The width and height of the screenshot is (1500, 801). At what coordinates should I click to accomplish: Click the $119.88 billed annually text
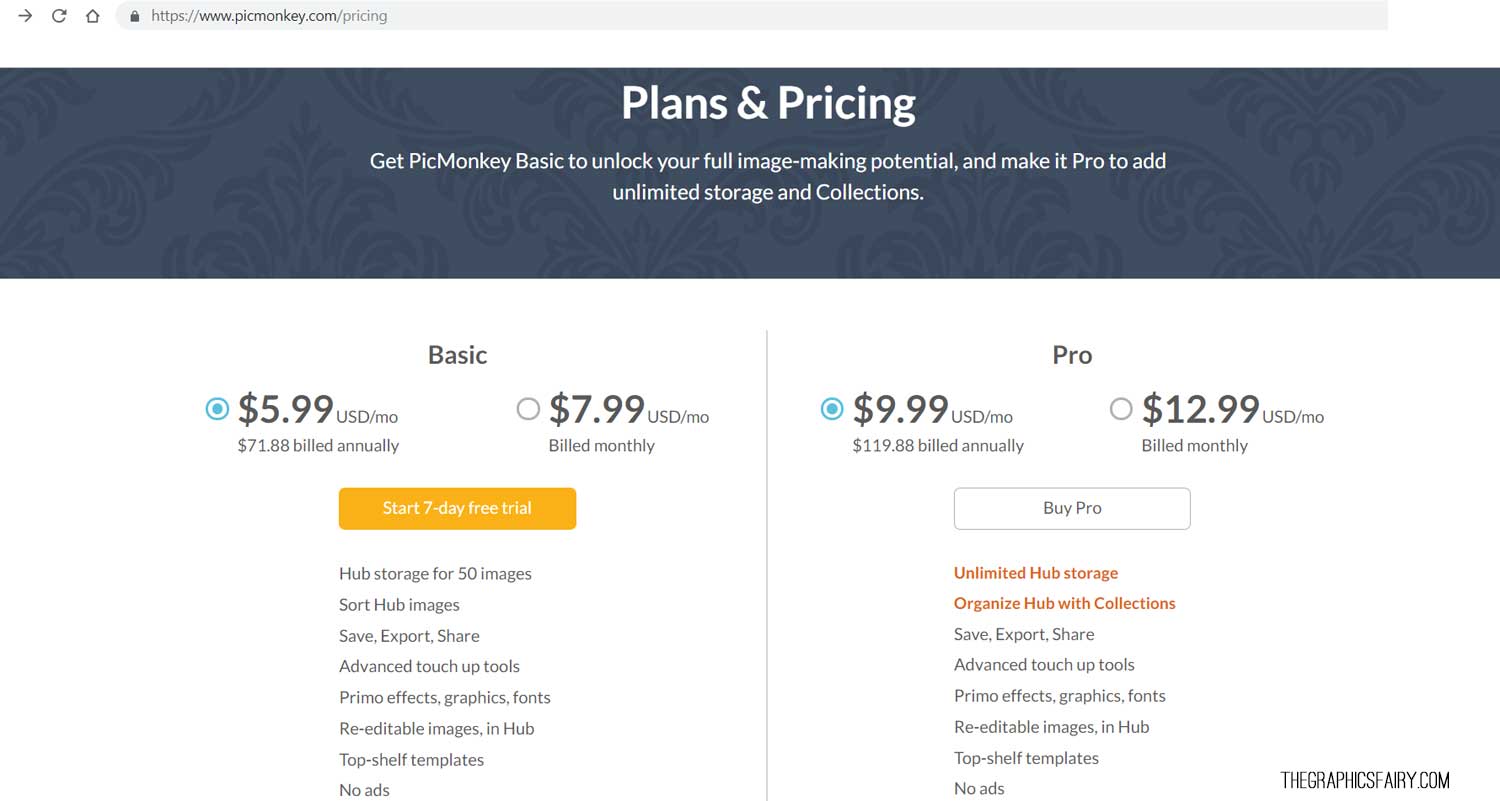[938, 446]
